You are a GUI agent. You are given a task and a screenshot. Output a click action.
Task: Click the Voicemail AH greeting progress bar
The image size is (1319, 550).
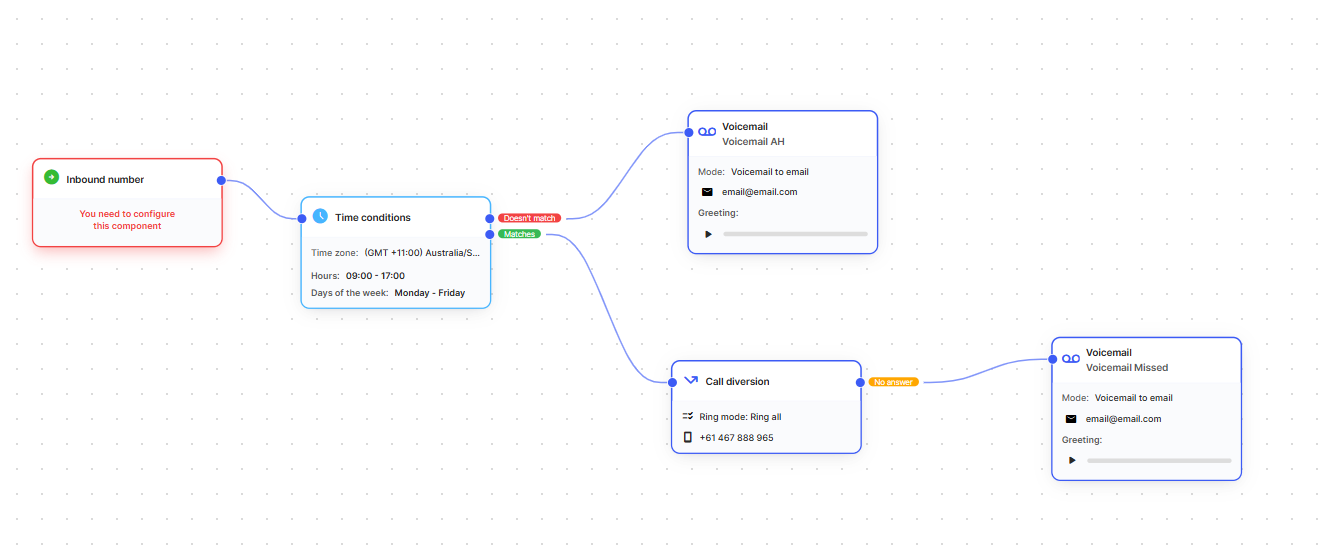coord(795,234)
